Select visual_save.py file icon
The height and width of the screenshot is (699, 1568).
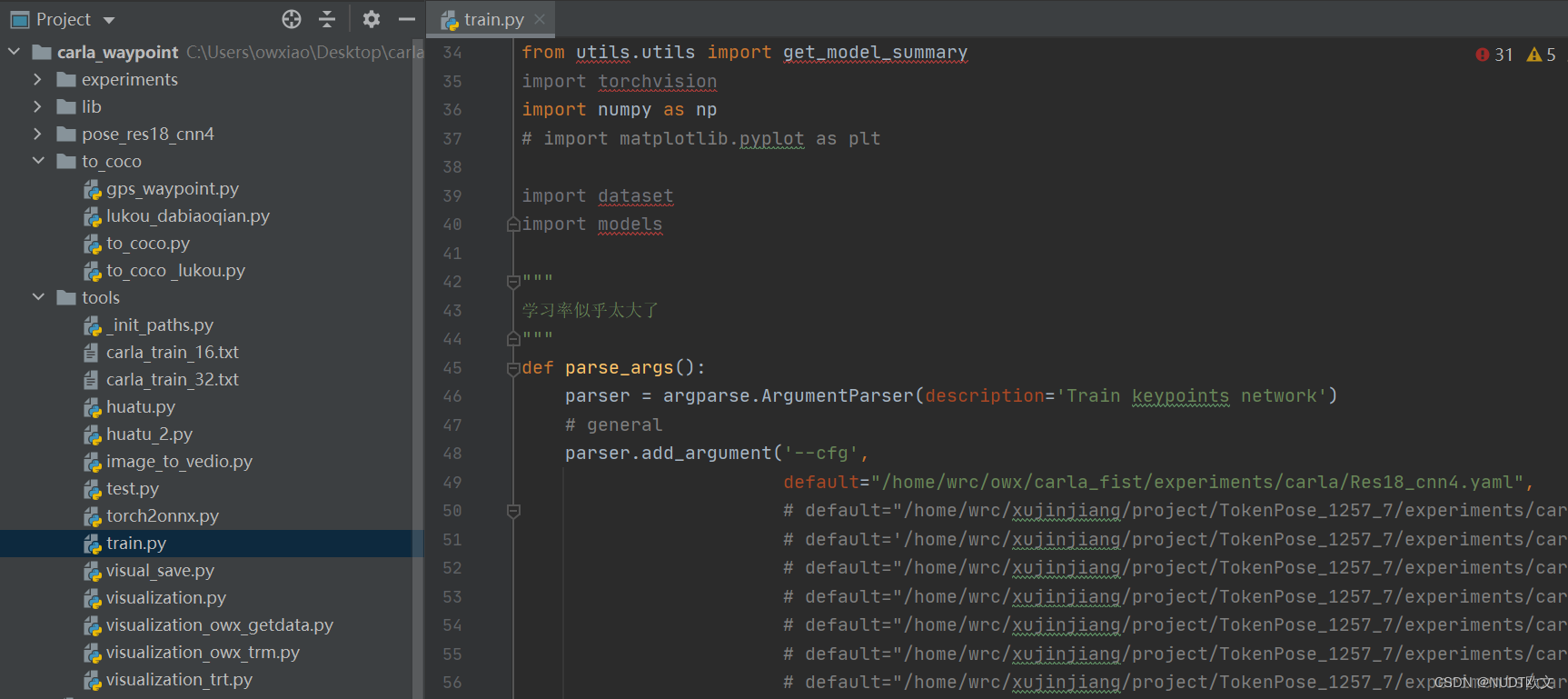[92, 571]
